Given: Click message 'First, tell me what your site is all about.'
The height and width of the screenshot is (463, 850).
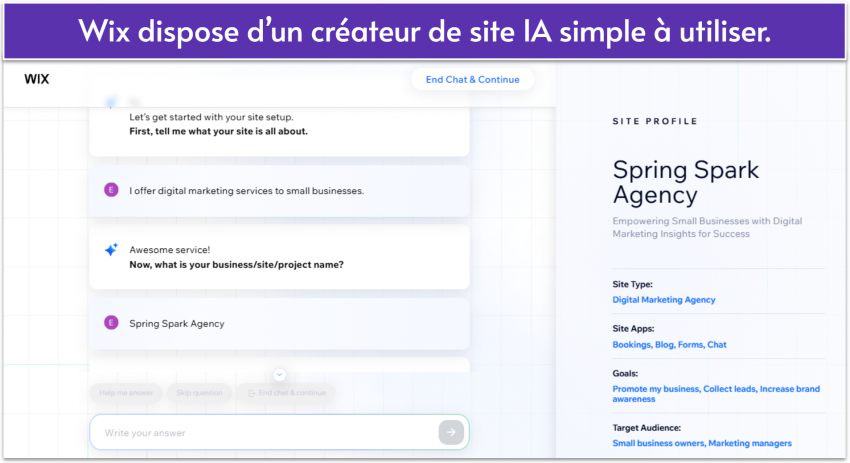Looking at the screenshot, I should click(x=218, y=131).
